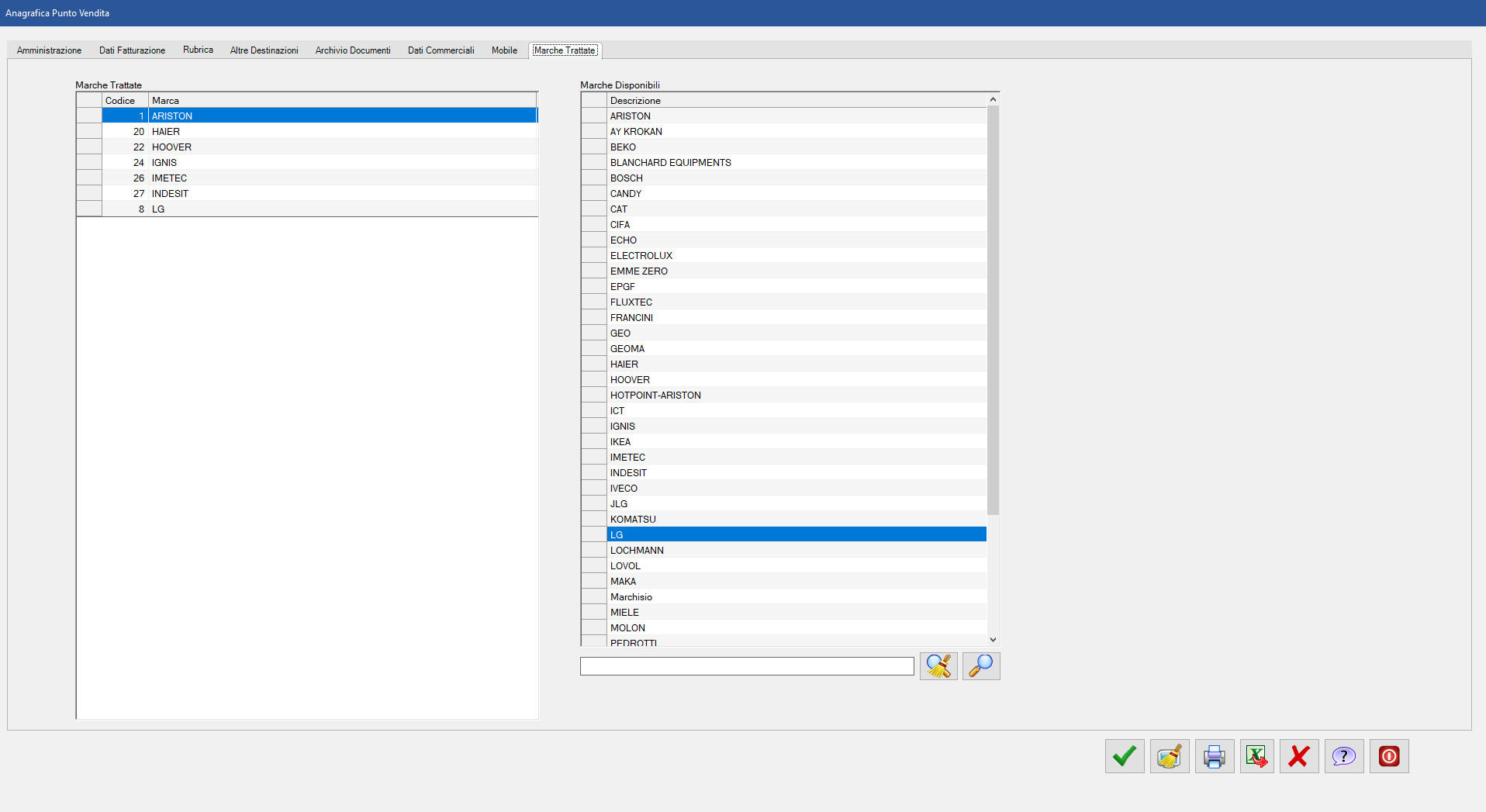Select ELECTROLUX in the available brands list
This screenshot has width=1486, height=812.
click(641, 256)
